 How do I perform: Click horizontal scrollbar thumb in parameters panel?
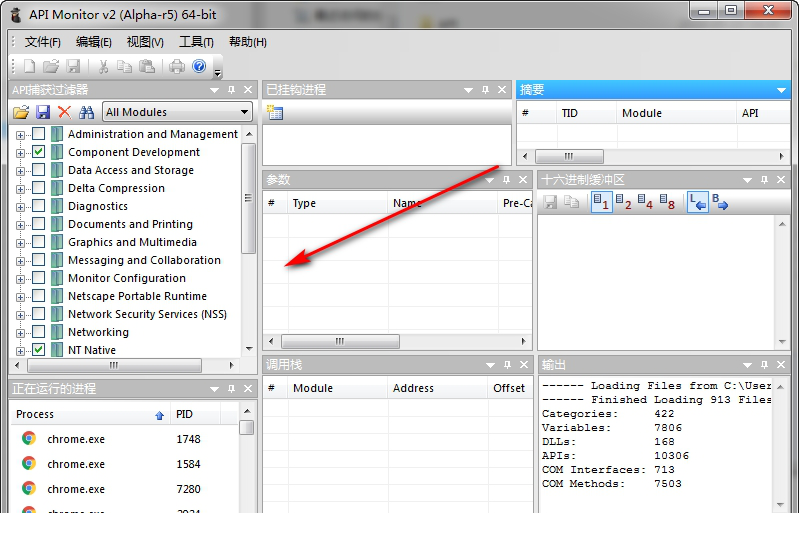tap(340, 341)
